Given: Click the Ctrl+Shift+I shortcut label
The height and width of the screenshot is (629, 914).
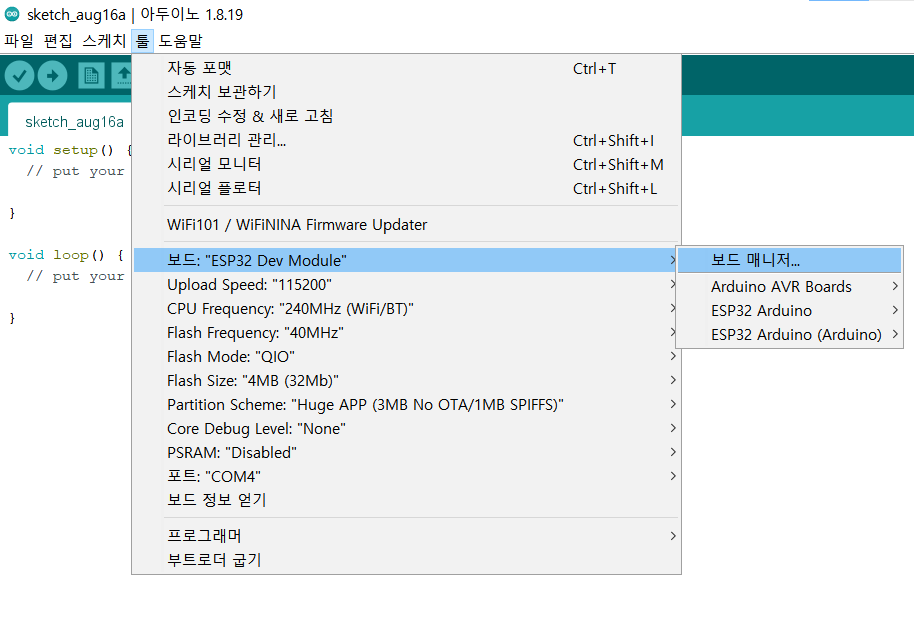Looking at the screenshot, I should (613, 141).
